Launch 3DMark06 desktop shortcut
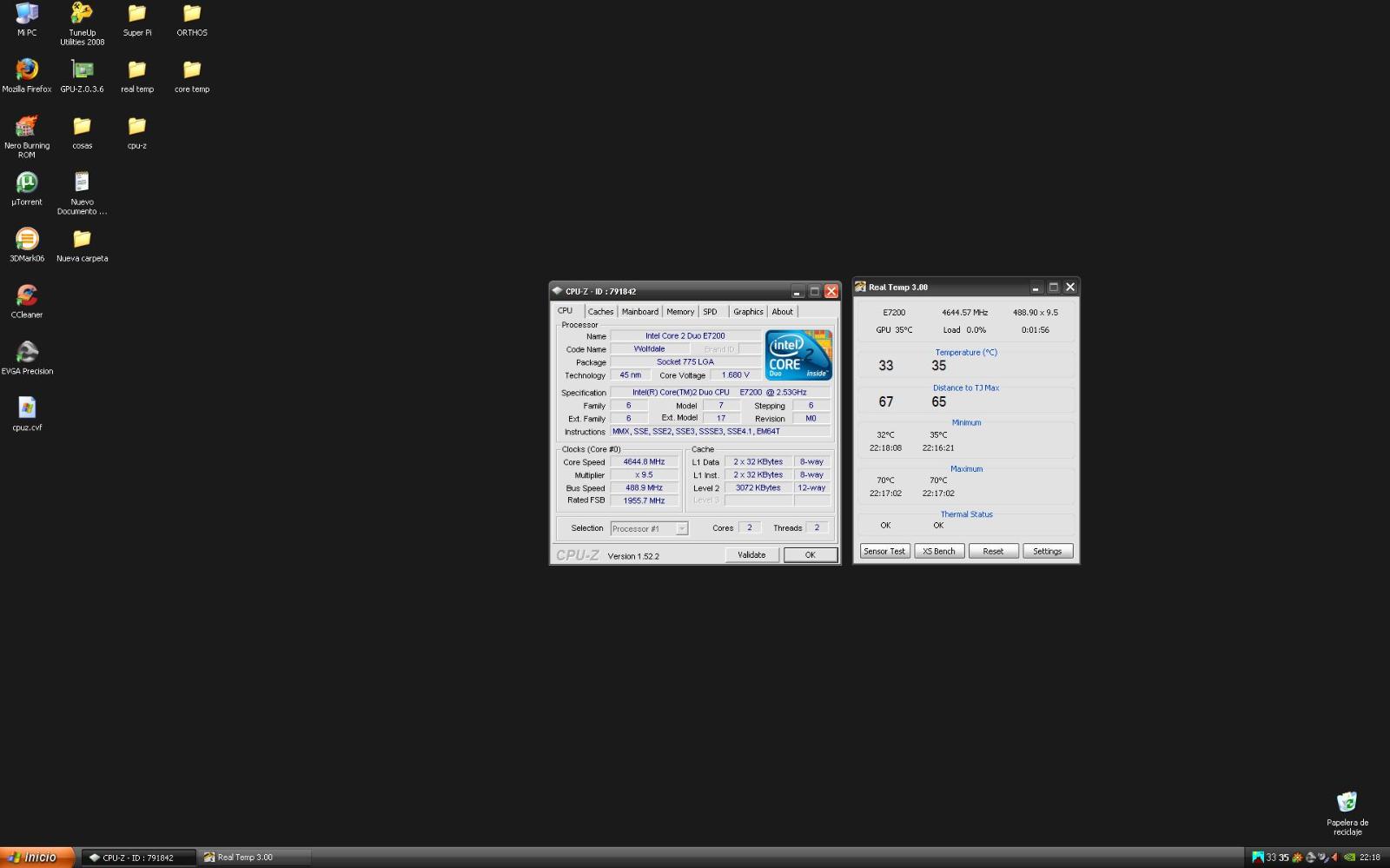Image resolution: width=1390 pixels, height=868 pixels. pos(27,244)
